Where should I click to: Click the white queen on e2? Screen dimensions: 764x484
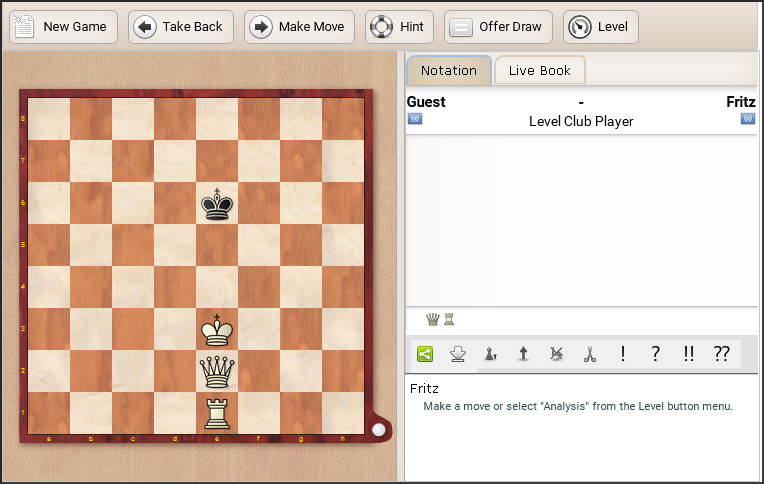coord(217,371)
